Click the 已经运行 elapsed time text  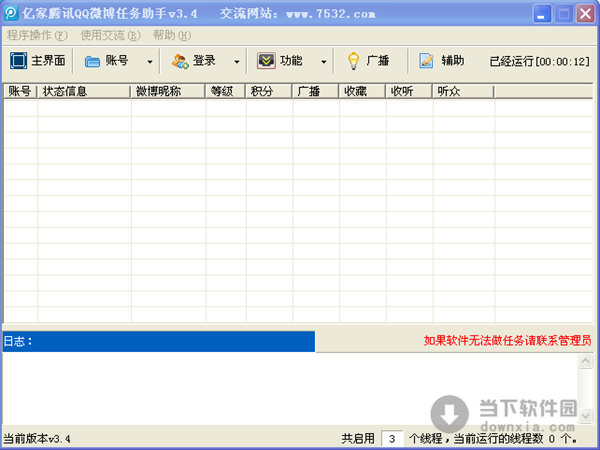[540, 61]
